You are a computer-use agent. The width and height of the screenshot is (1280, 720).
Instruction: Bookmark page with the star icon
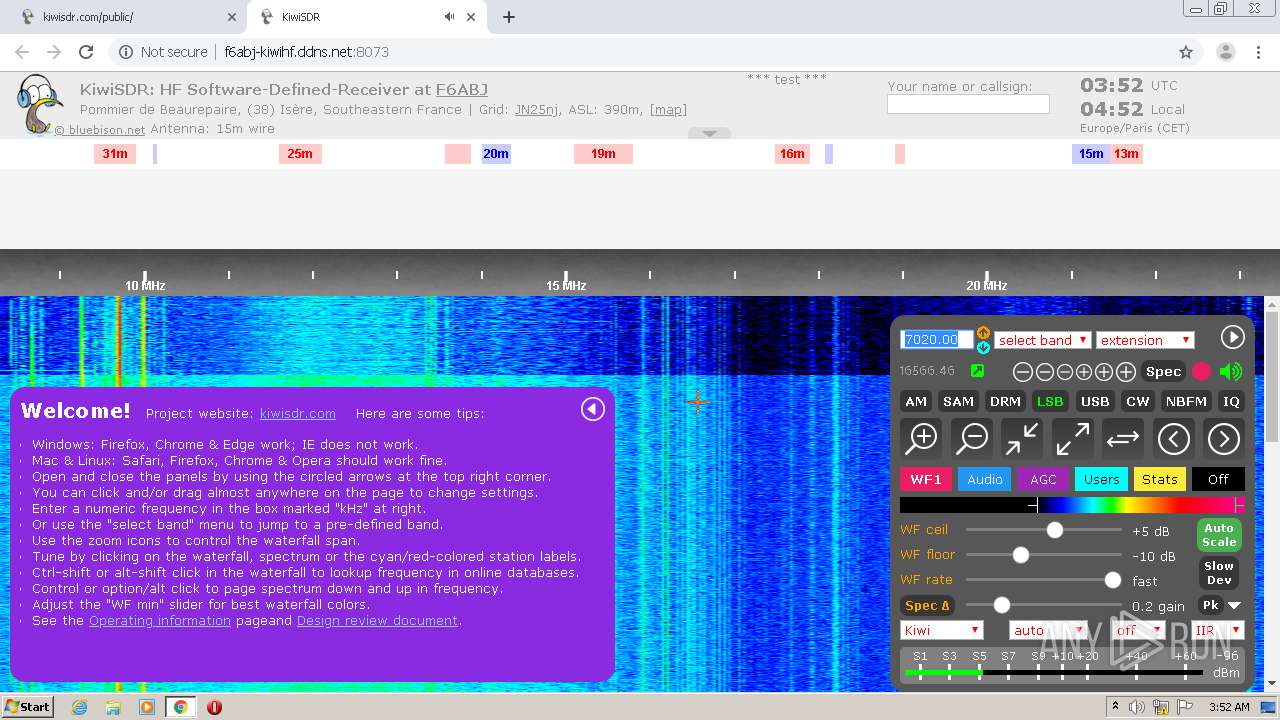tap(1186, 52)
